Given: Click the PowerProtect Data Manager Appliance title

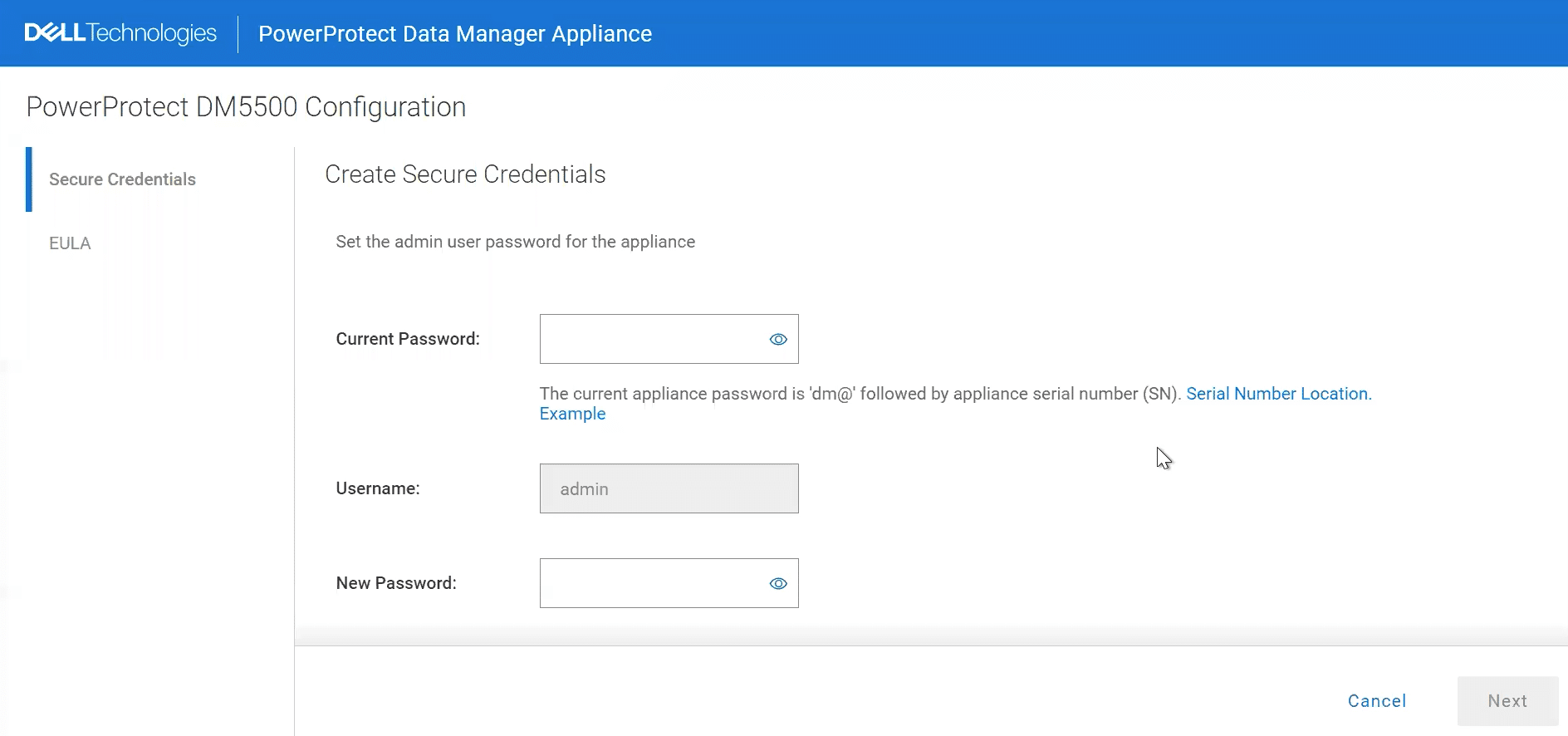Looking at the screenshot, I should point(455,34).
